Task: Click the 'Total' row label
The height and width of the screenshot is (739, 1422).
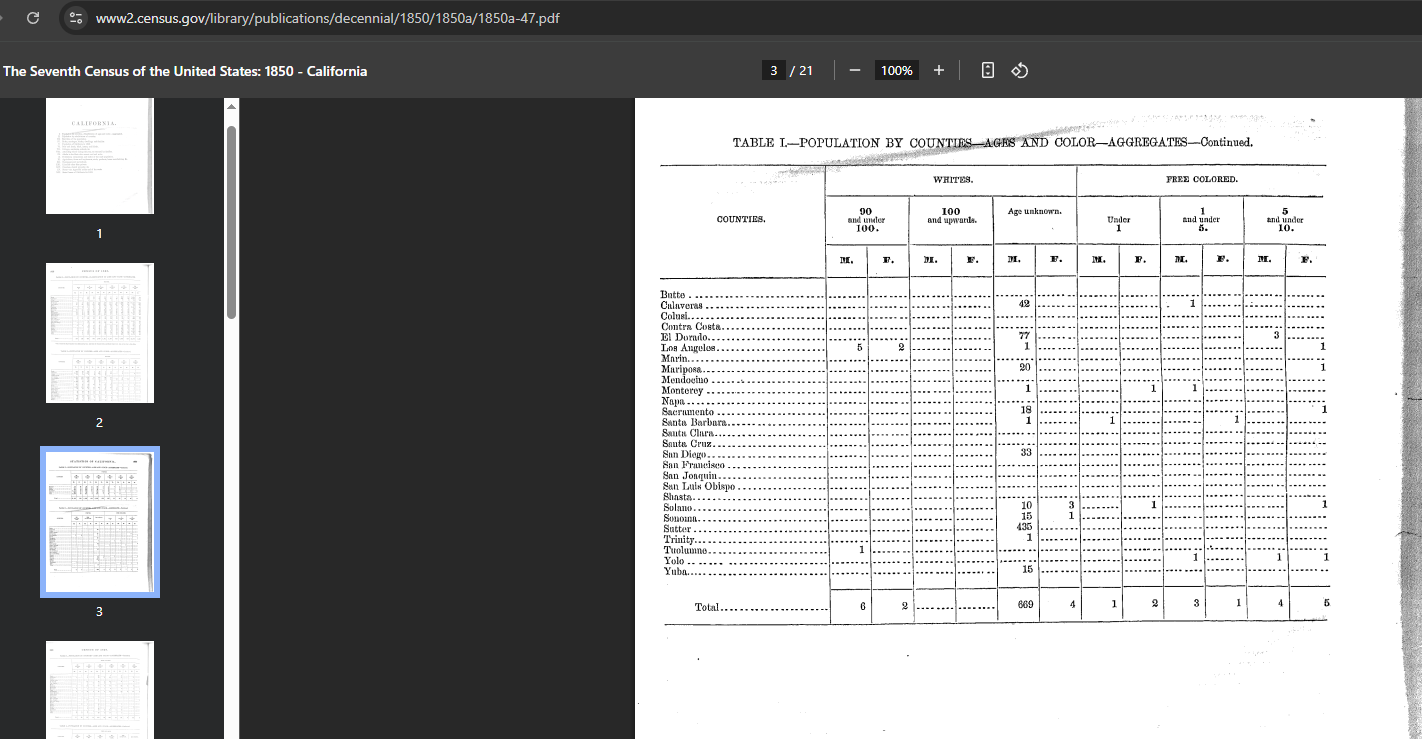Action: (707, 607)
